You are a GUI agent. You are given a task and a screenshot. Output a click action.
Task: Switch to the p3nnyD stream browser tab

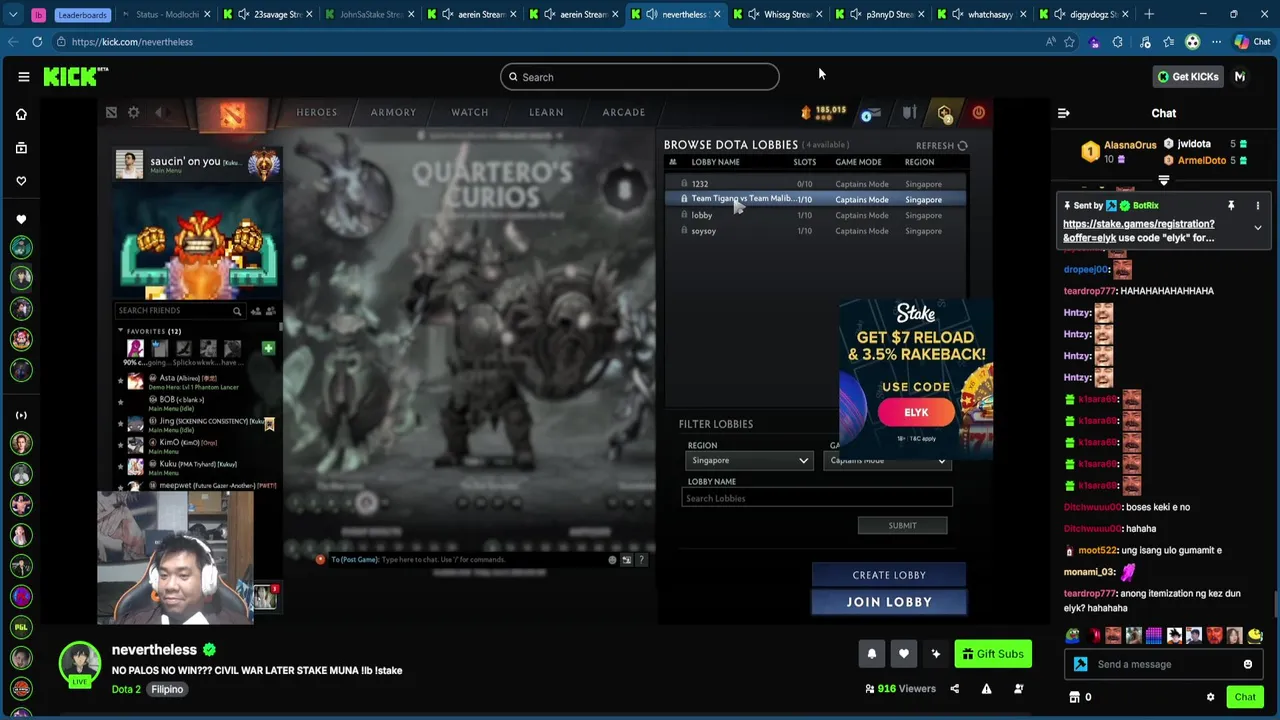tap(879, 14)
